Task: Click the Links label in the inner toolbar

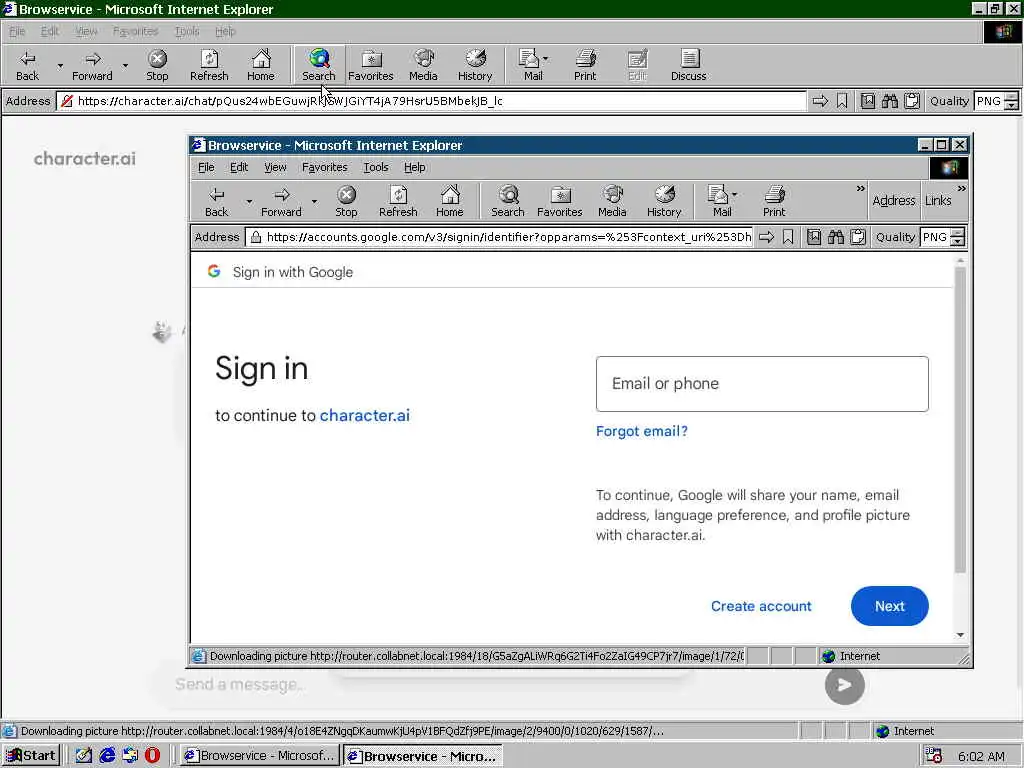Action: pyautogui.click(x=938, y=200)
